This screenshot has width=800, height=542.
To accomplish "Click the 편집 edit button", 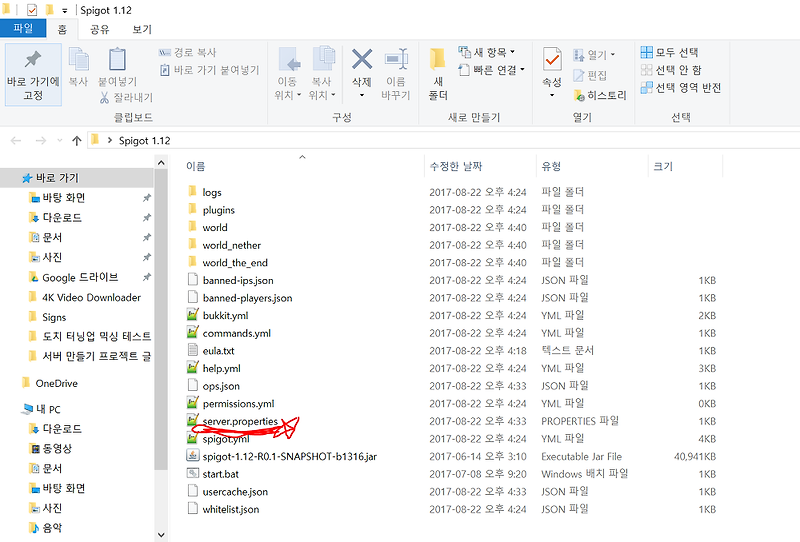I will 590,76.
